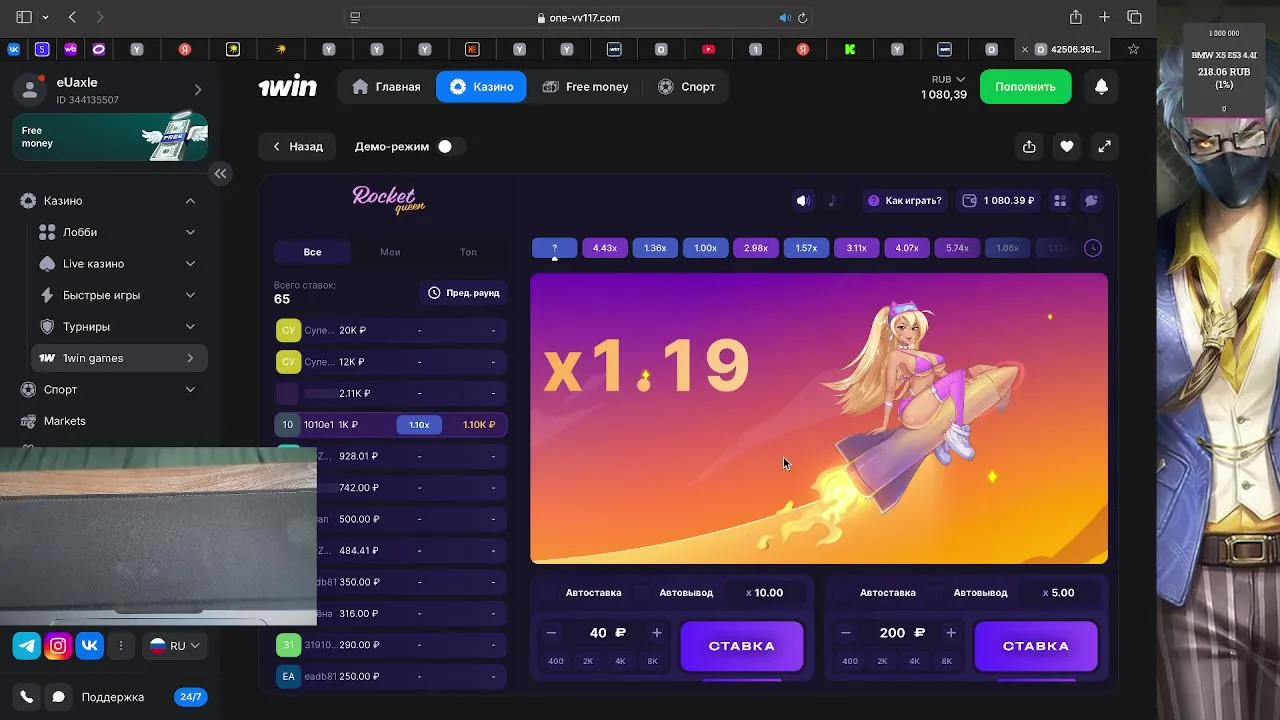Open Поддержка support chat
The width and height of the screenshot is (1280, 720).
click(113, 697)
